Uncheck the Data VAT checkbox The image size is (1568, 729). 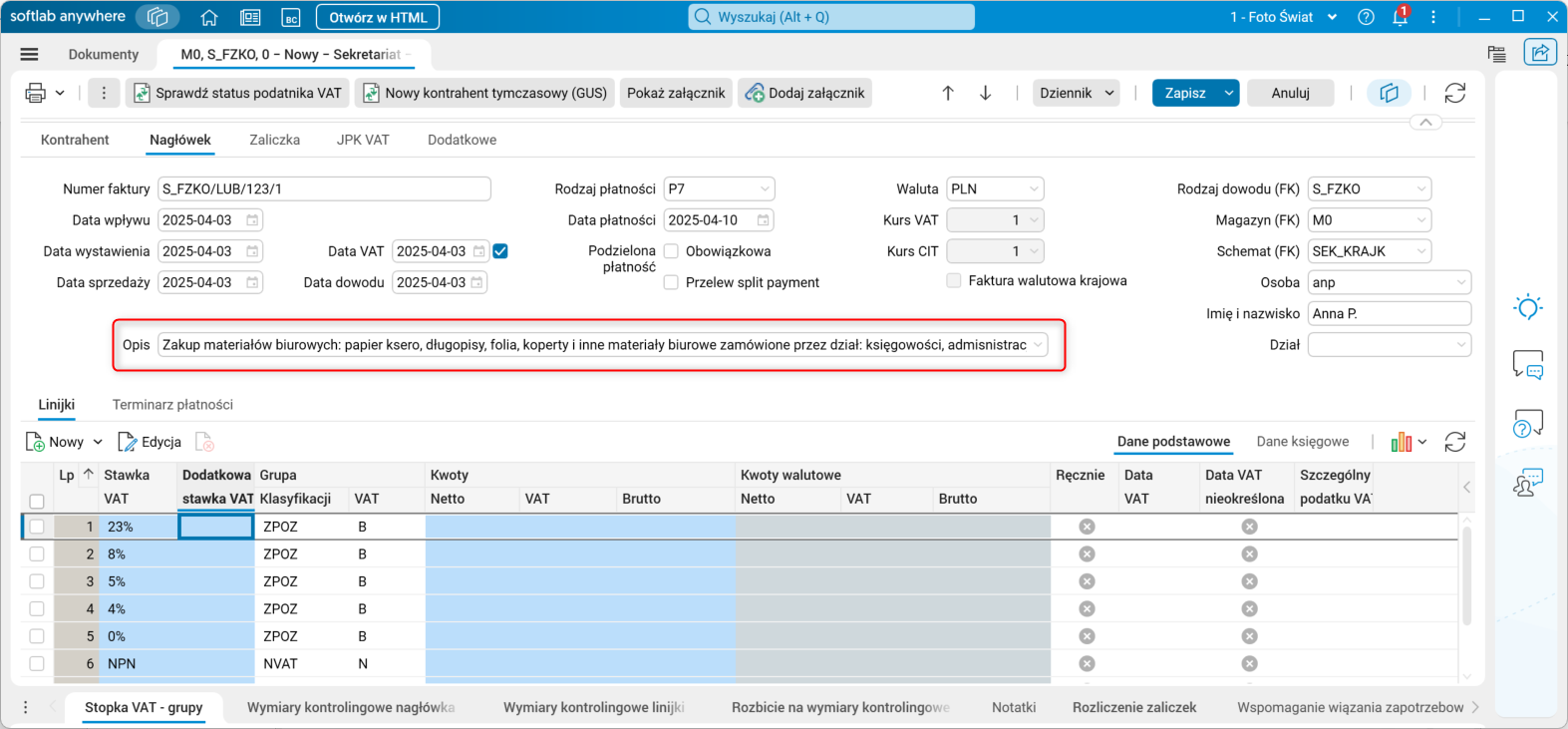pyautogui.click(x=500, y=251)
